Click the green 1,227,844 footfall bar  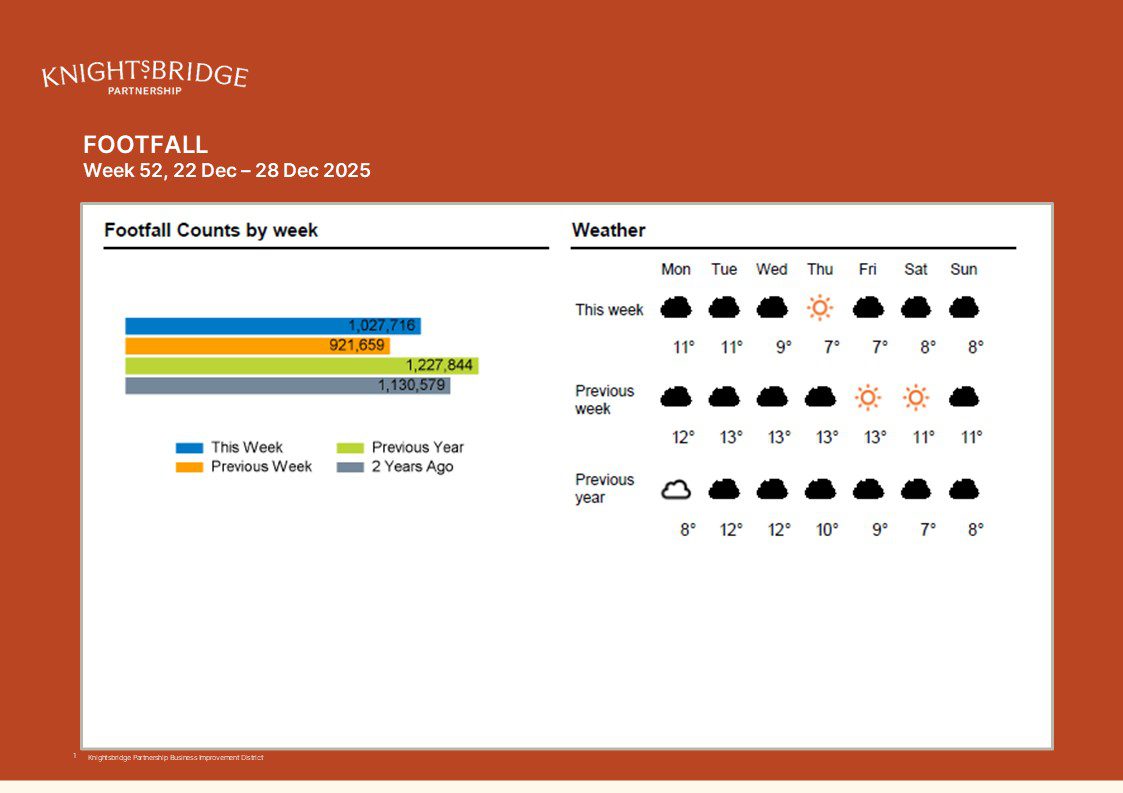[x=301, y=366]
